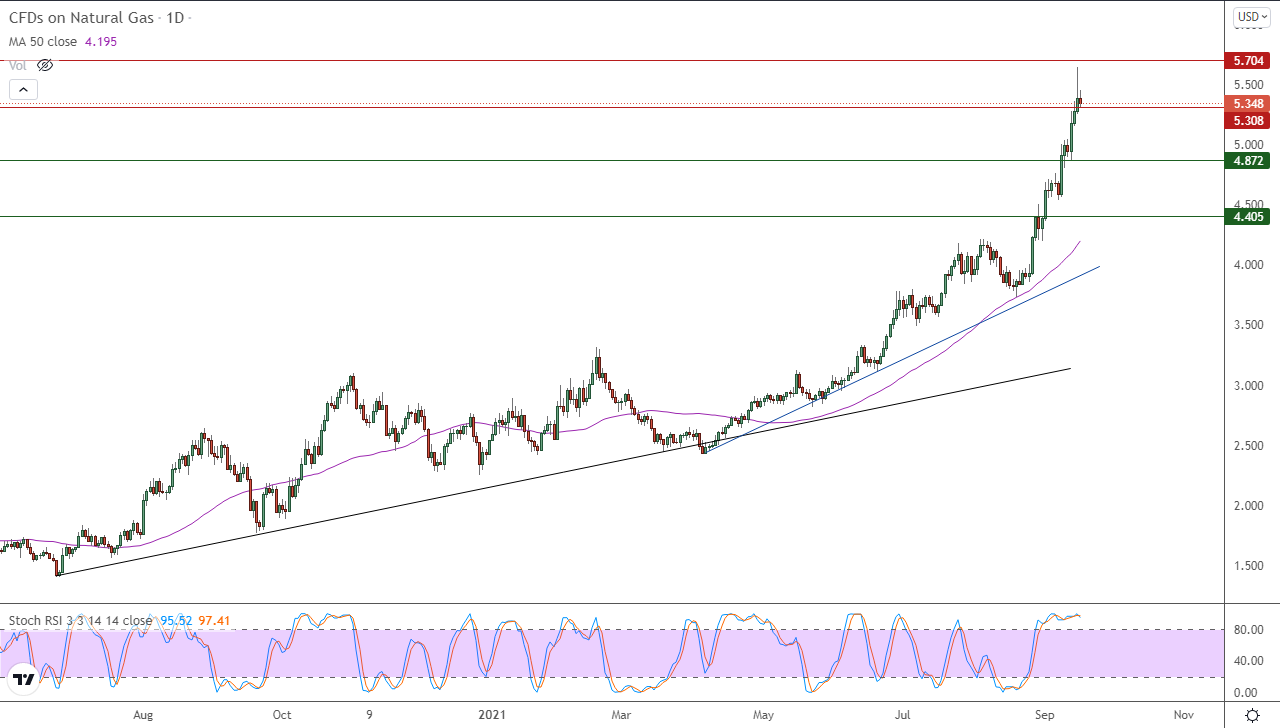Toggle the Vol indicator visibility eye
The width and height of the screenshot is (1280, 728).
[44, 65]
